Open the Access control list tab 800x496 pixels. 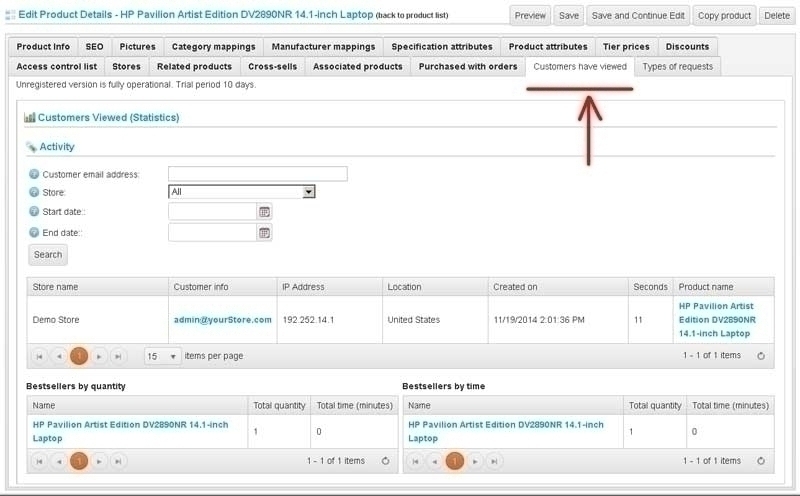click(57, 66)
